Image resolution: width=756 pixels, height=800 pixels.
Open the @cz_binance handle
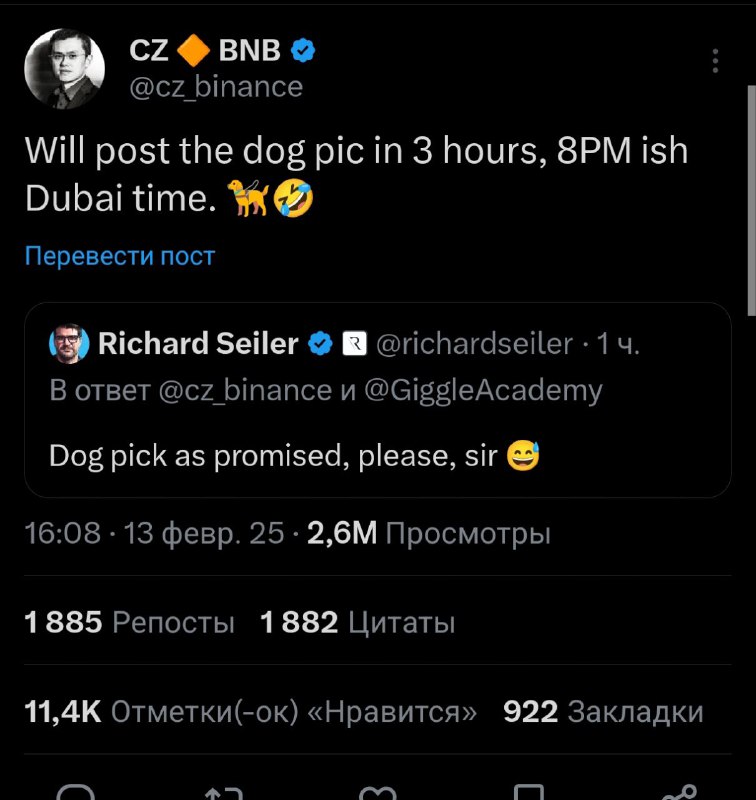pos(216,87)
